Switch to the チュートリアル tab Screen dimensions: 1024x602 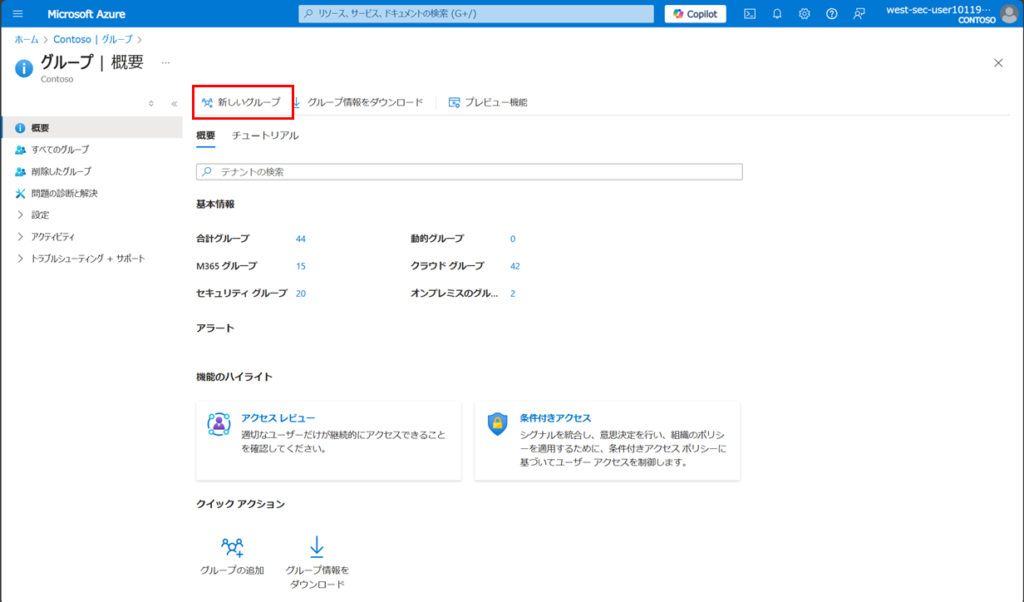[x=265, y=135]
